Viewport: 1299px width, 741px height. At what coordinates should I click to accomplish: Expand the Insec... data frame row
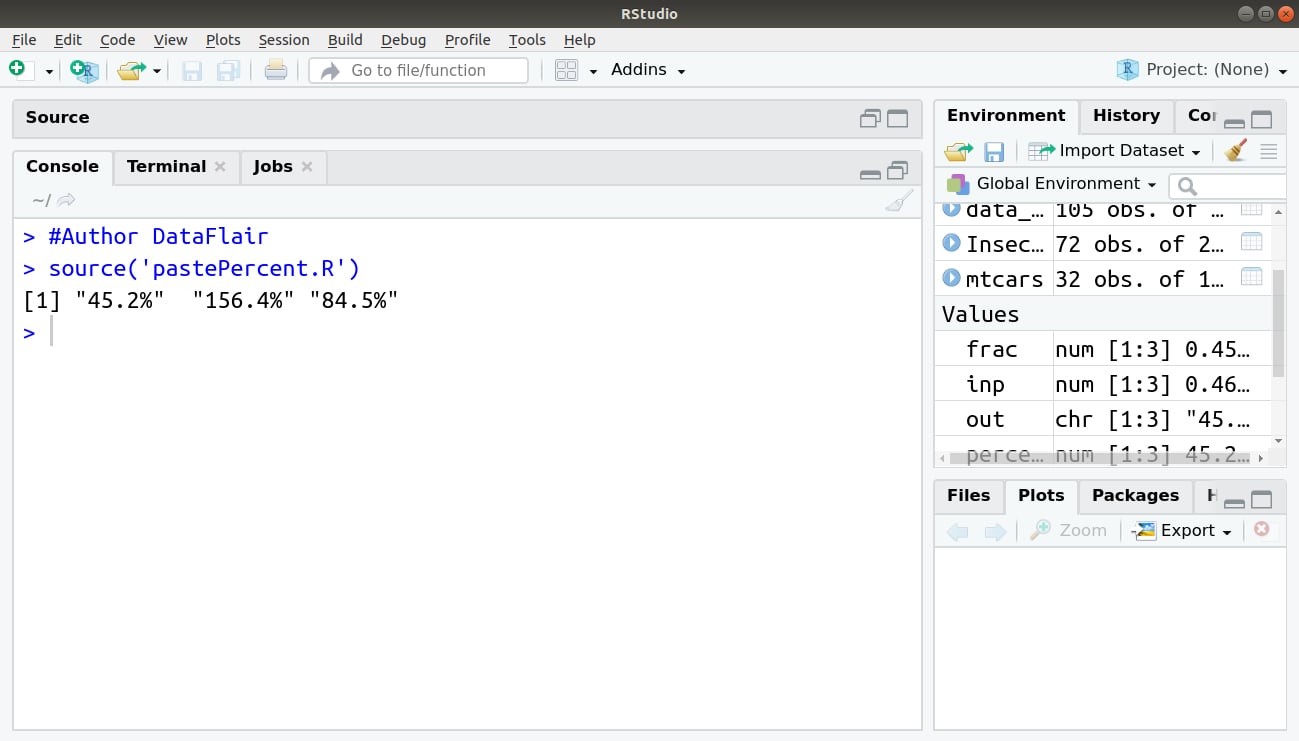point(952,243)
